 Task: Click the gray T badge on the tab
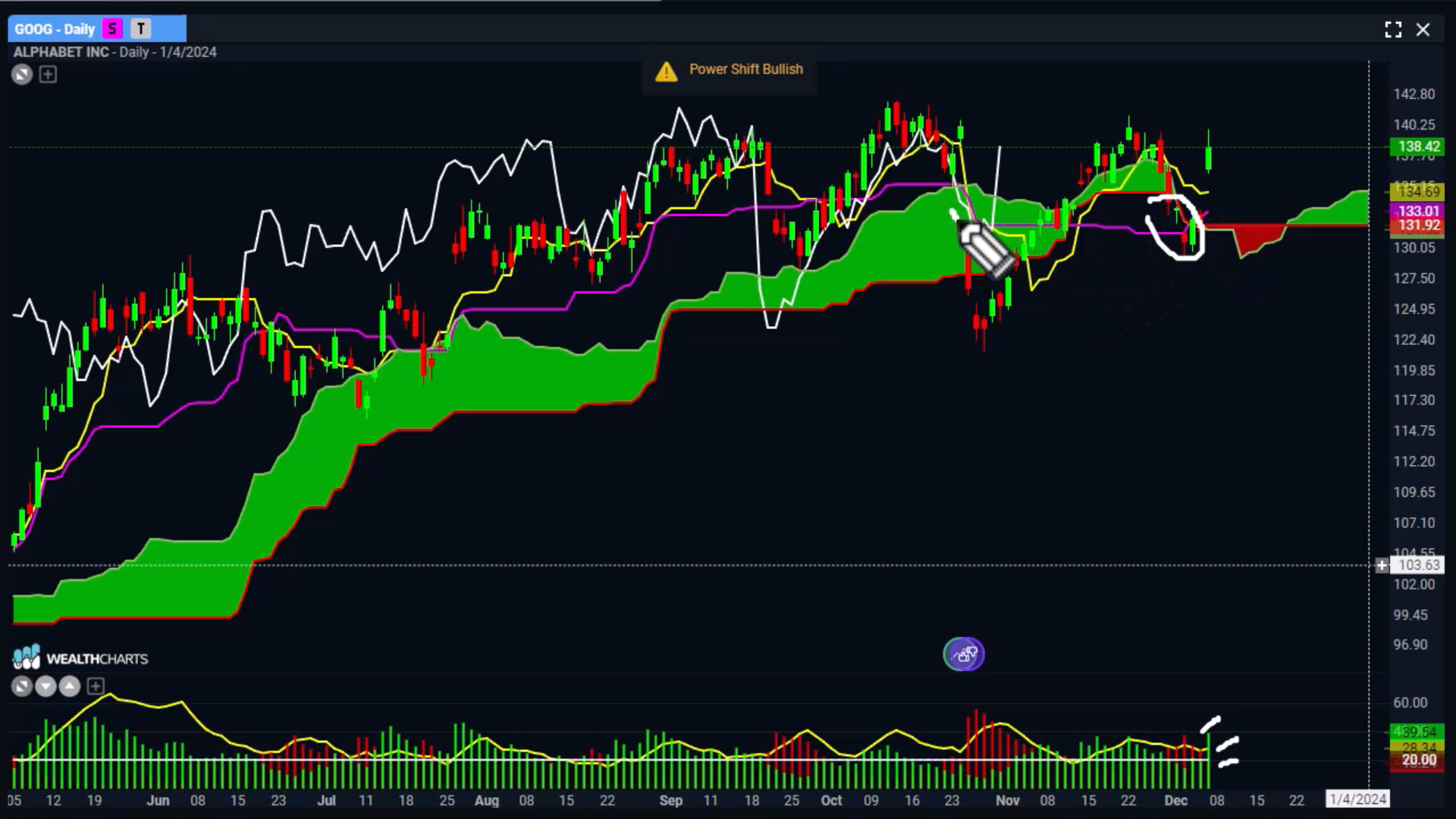[140, 29]
